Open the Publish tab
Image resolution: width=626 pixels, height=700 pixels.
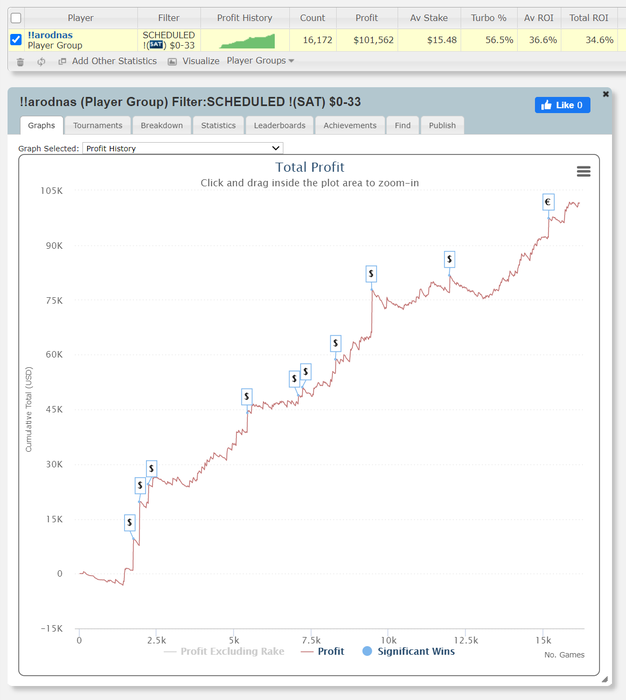coord(442,125)
